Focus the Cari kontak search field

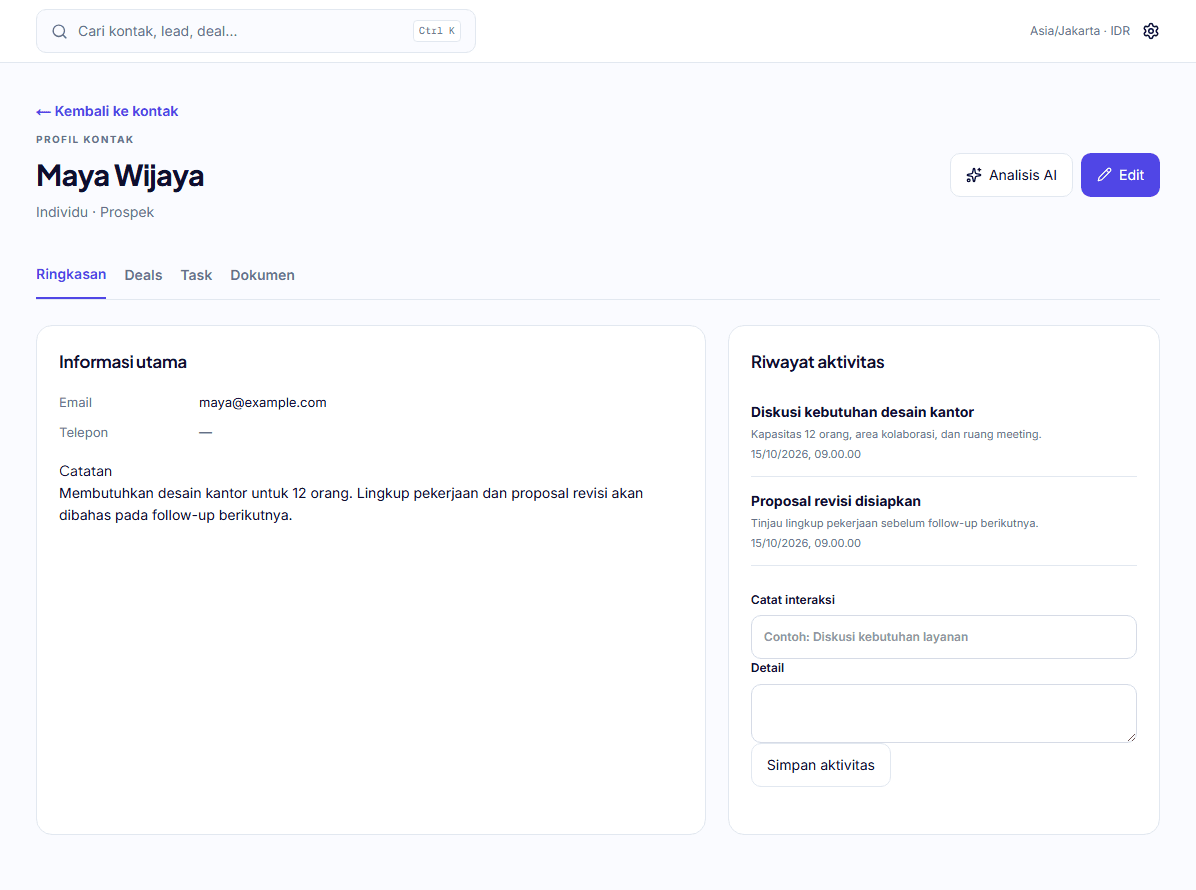(x=256, y=31)
